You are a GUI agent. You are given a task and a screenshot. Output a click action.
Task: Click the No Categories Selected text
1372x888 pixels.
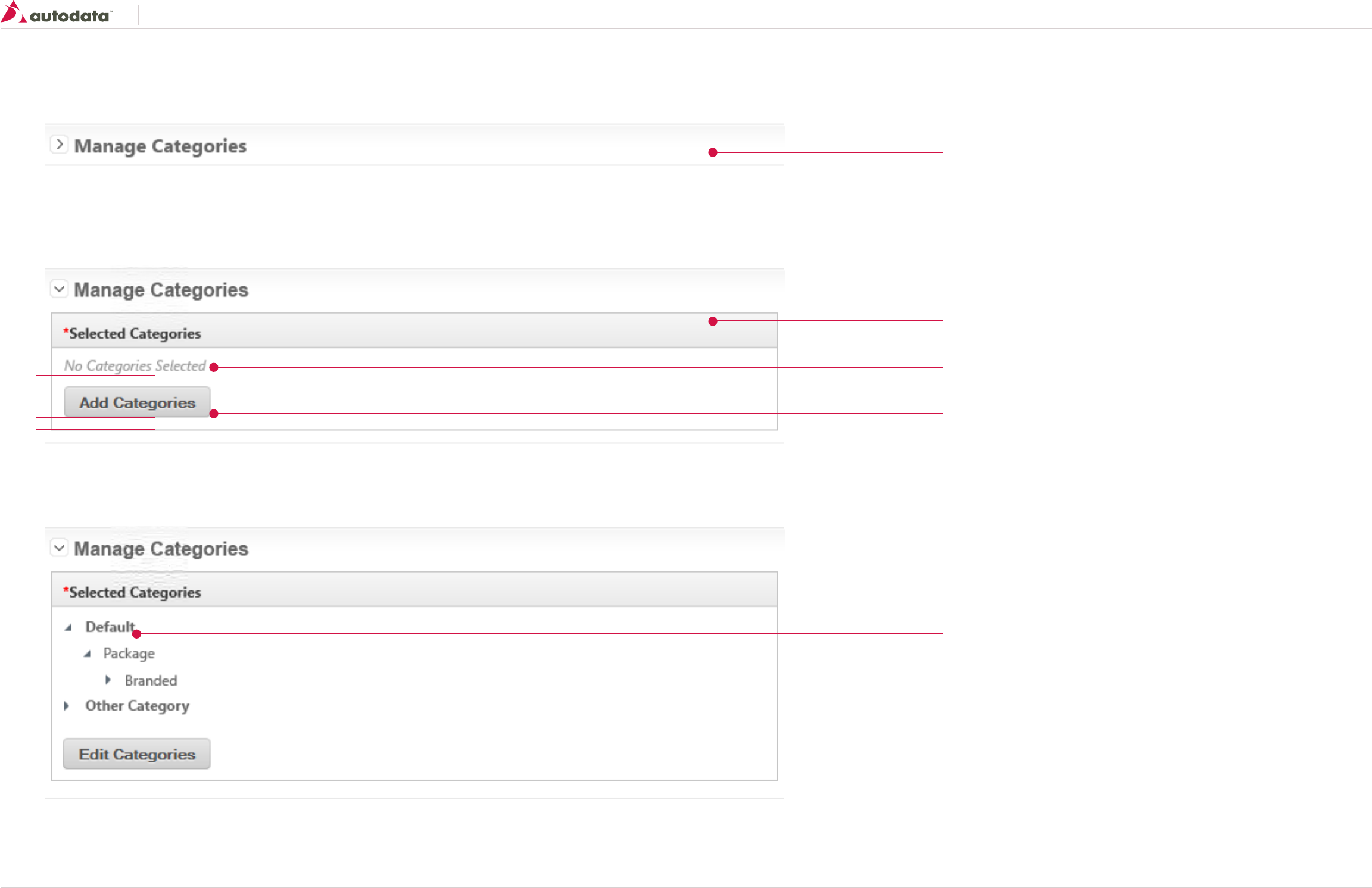(x=135, y=365)
